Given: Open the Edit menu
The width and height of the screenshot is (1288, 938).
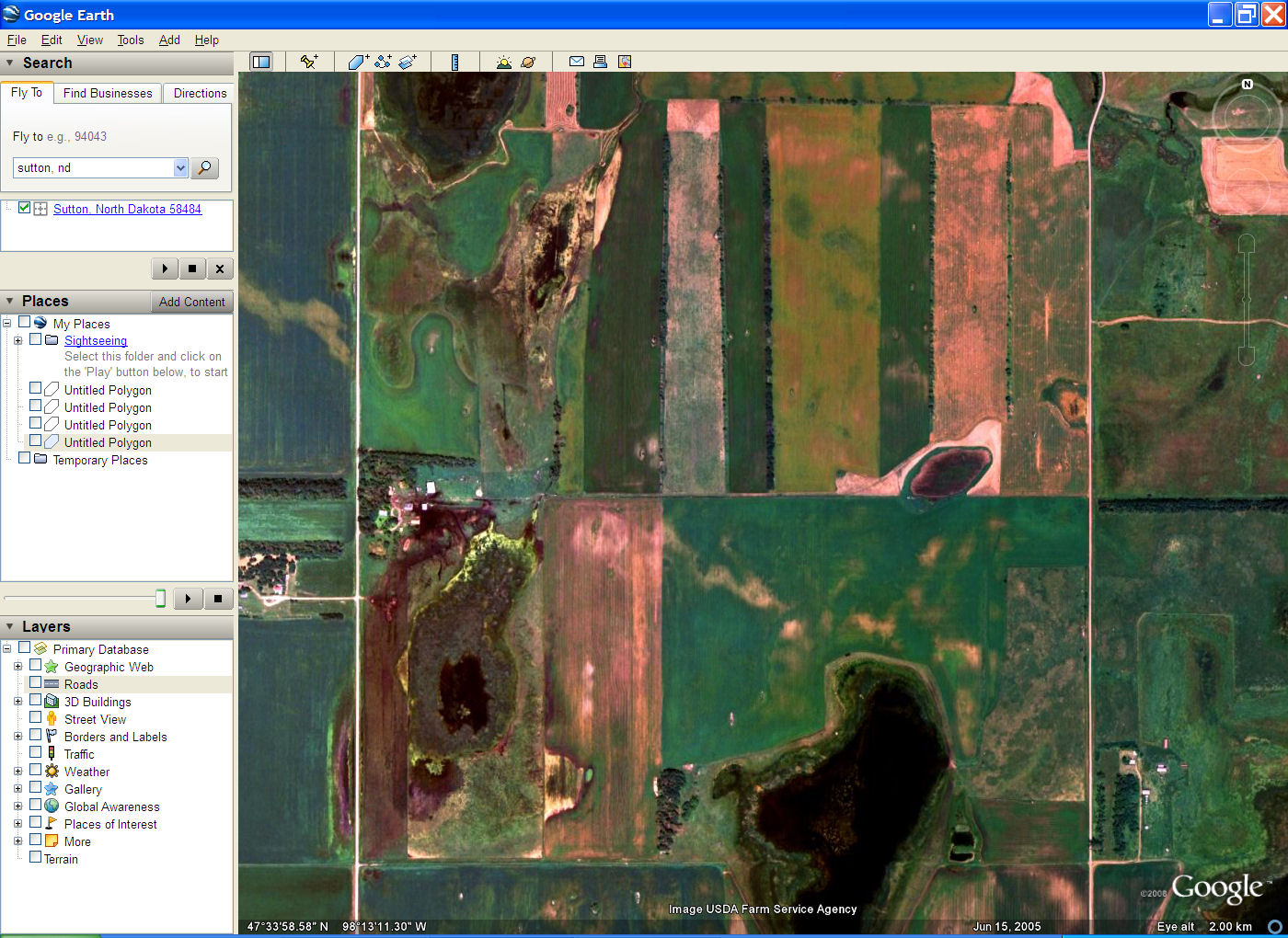Looking at the screenshot, I should 52,40.
